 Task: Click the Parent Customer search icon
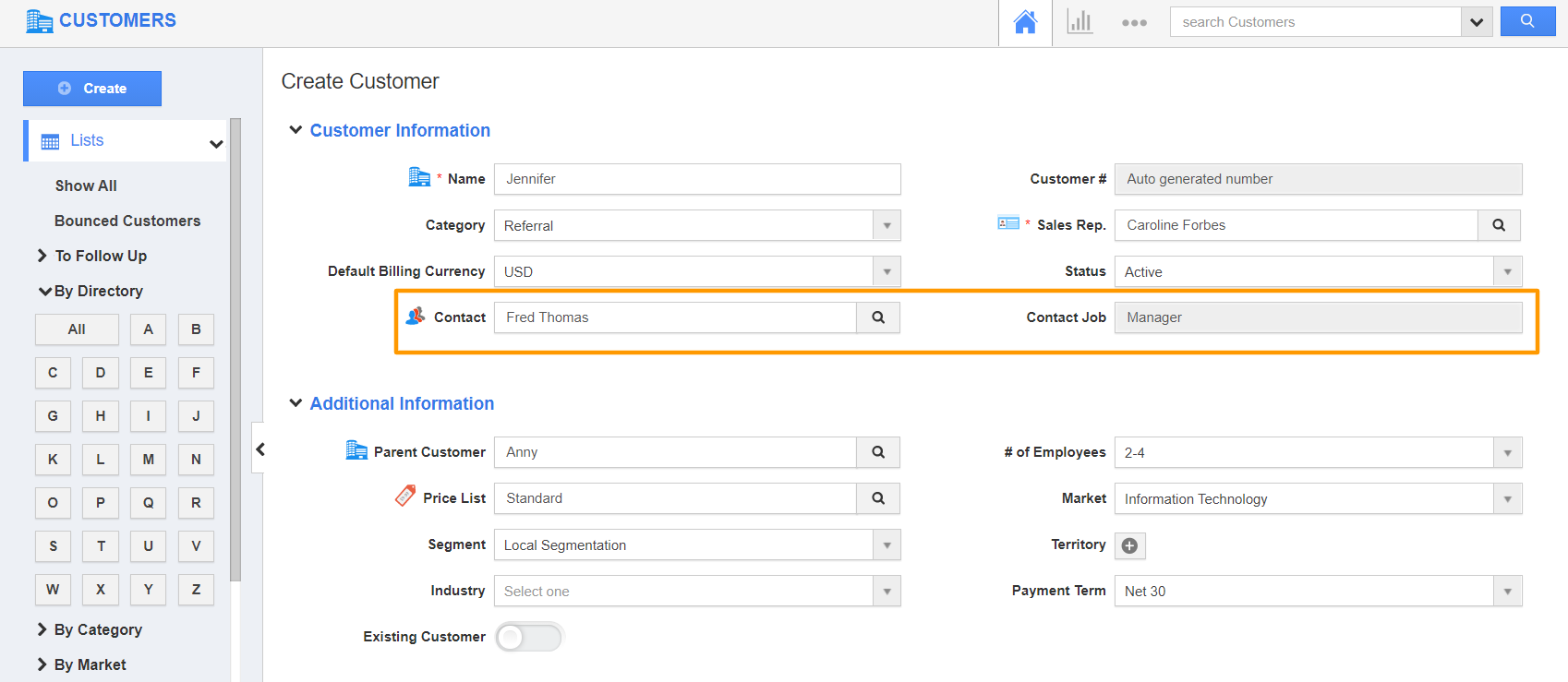[x=878, y=452]
